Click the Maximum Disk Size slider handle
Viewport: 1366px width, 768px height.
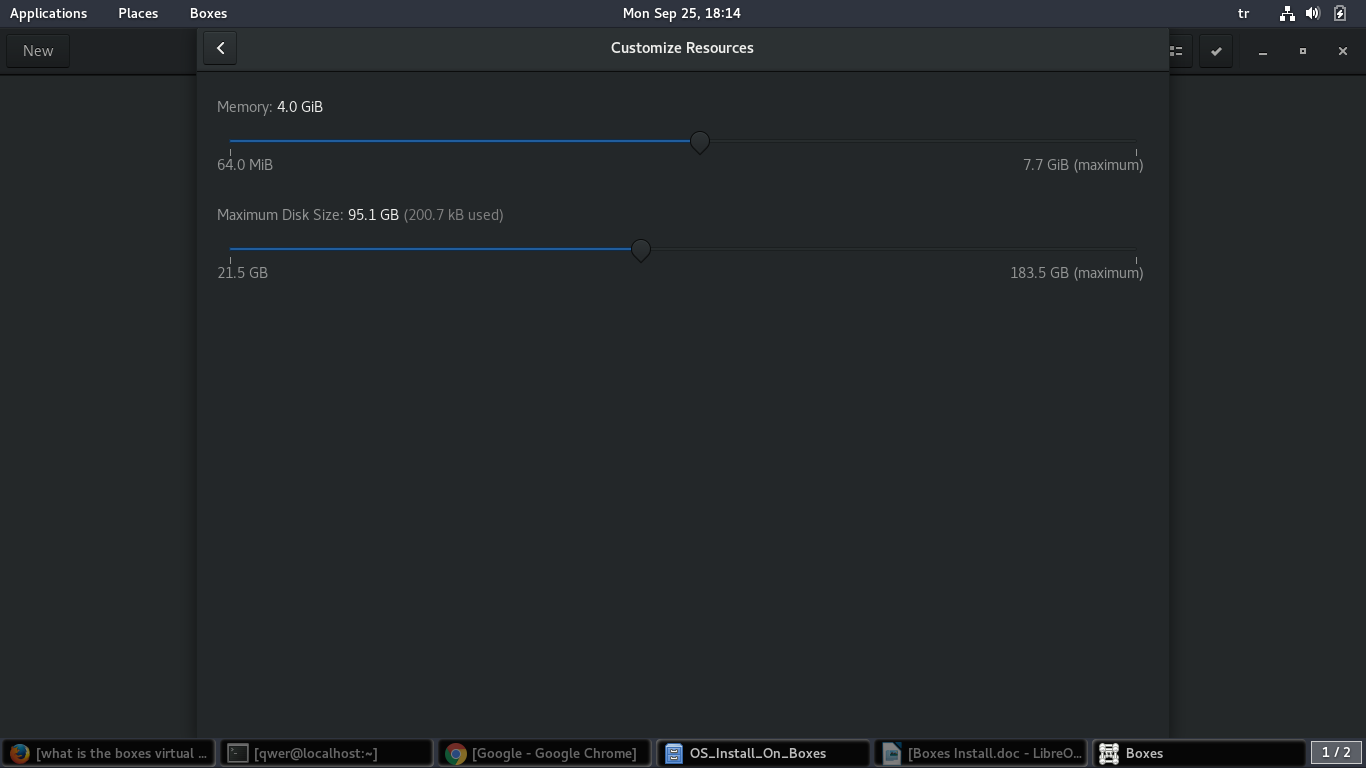641,250
